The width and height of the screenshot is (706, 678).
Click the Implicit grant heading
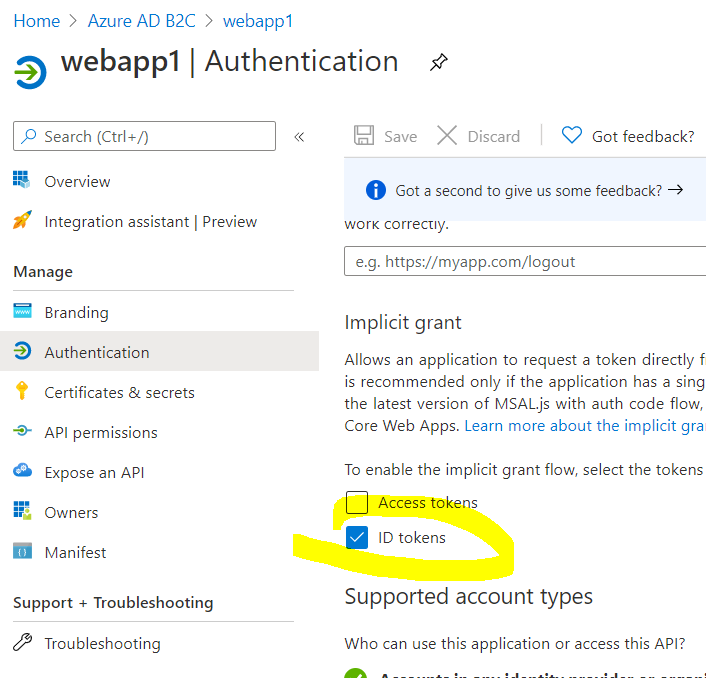point(403,323)
